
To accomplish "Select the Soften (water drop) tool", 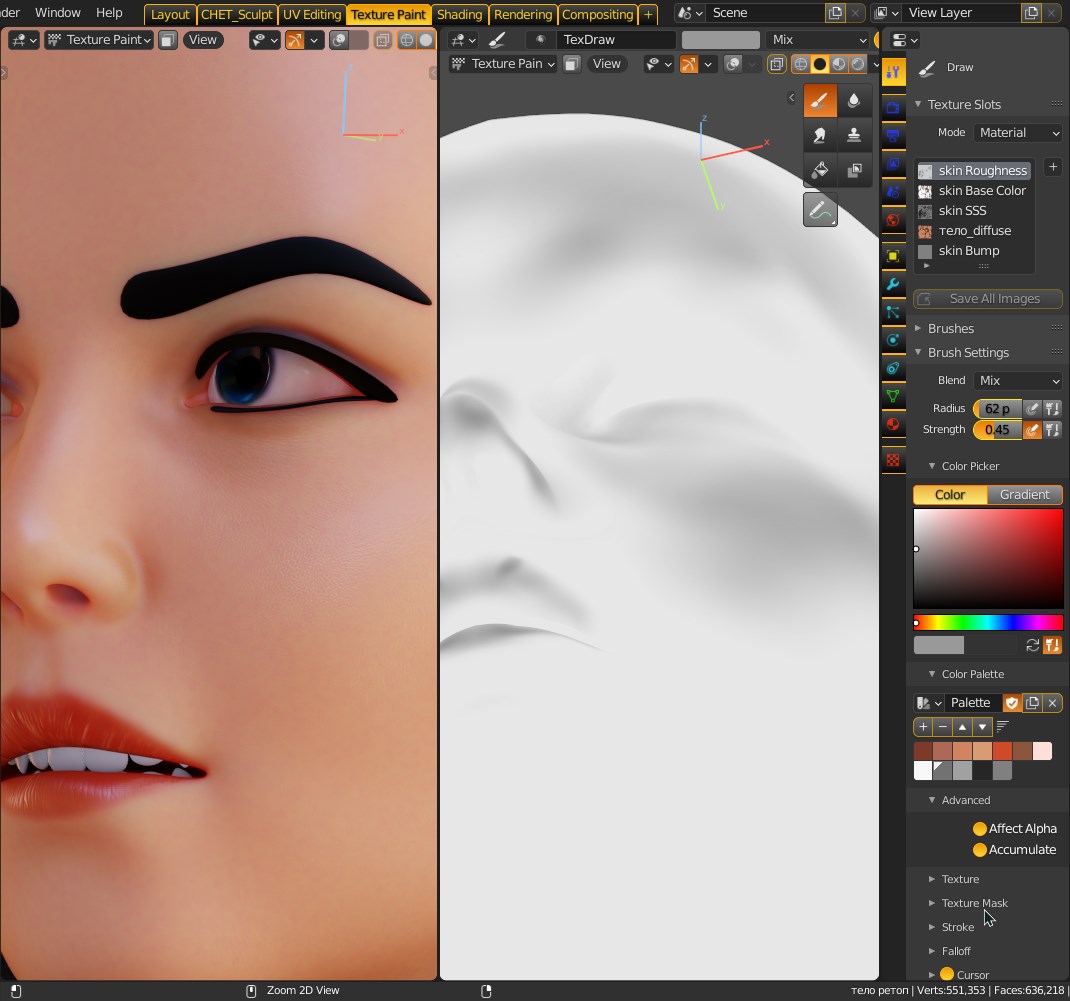I will (854, 101).
